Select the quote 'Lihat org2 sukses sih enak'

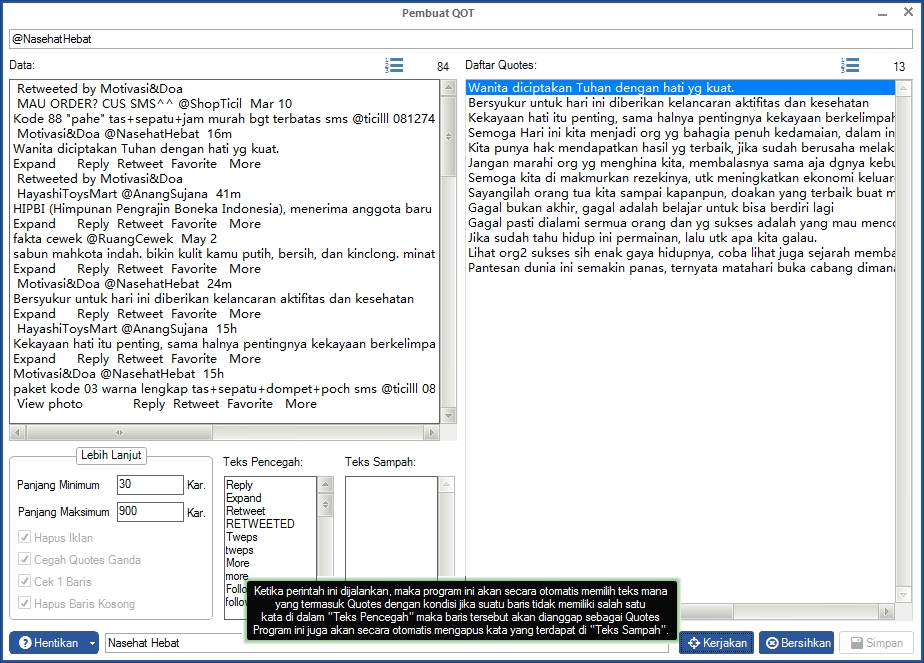tap(681, 253)
